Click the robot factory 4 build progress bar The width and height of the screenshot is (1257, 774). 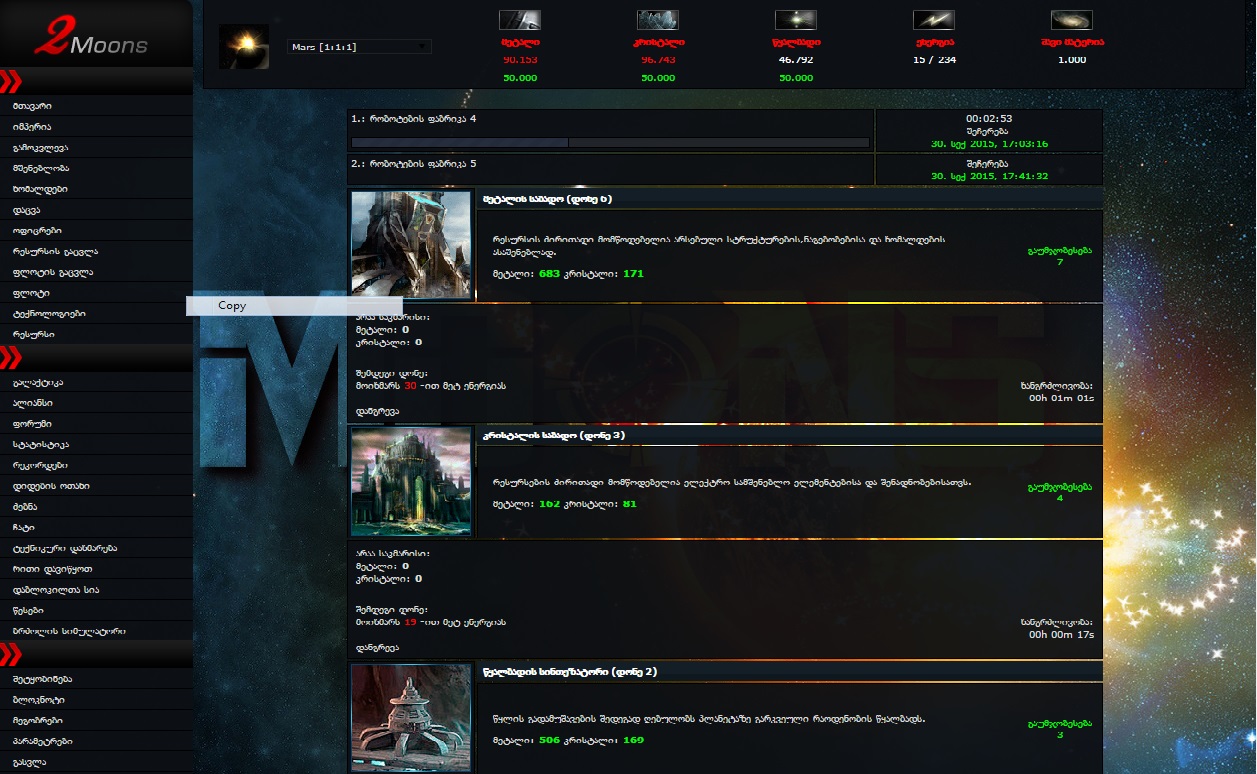610,143
